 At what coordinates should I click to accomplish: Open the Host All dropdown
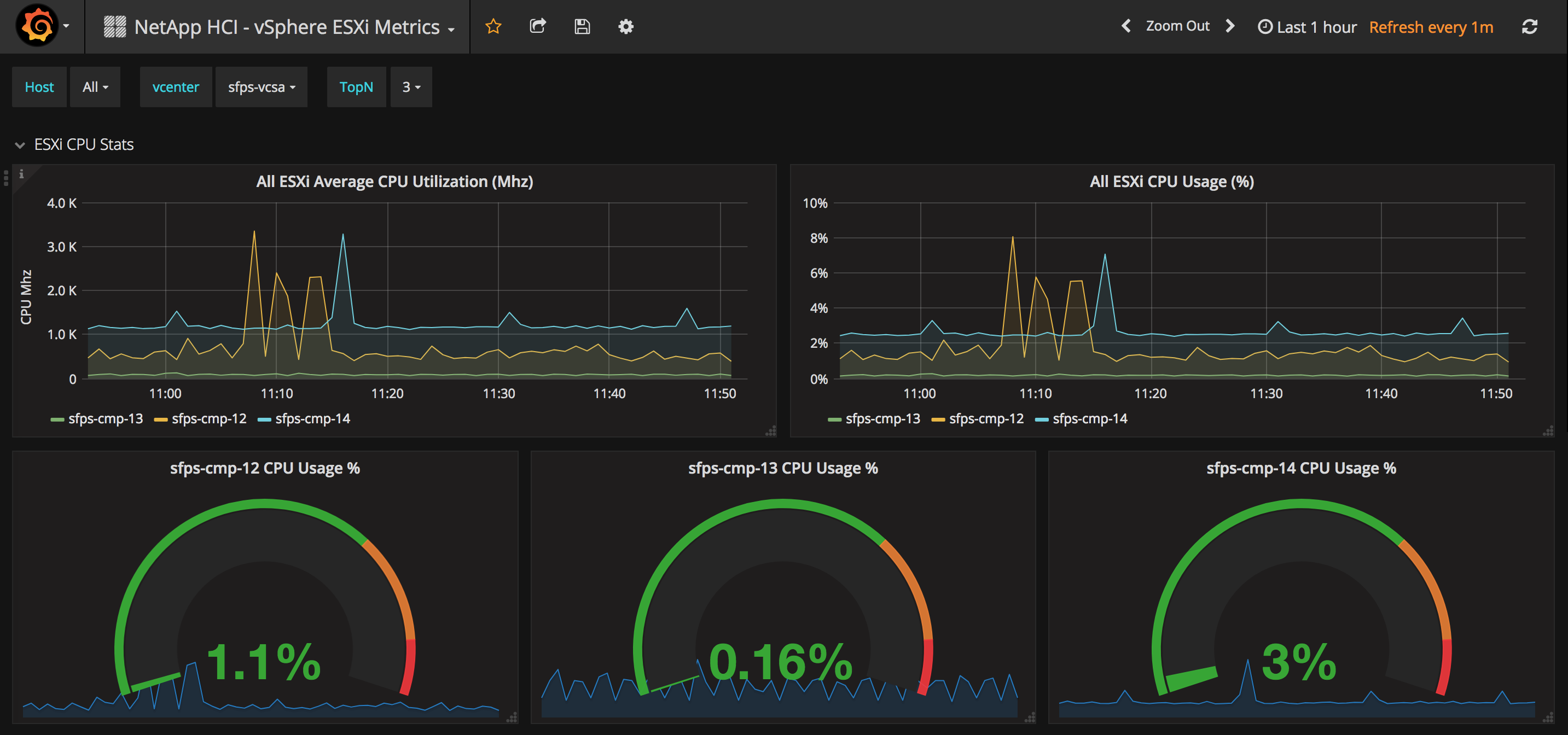pyautogui.click(x=95, y=87)
